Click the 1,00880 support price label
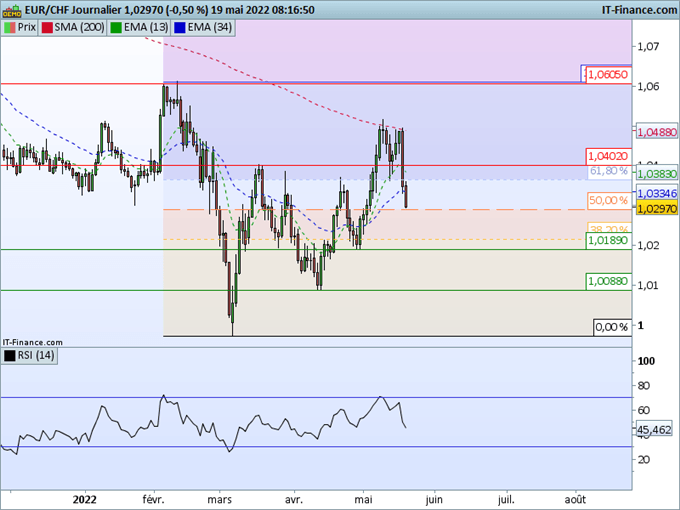680x510 pixels. pos(608,281)
